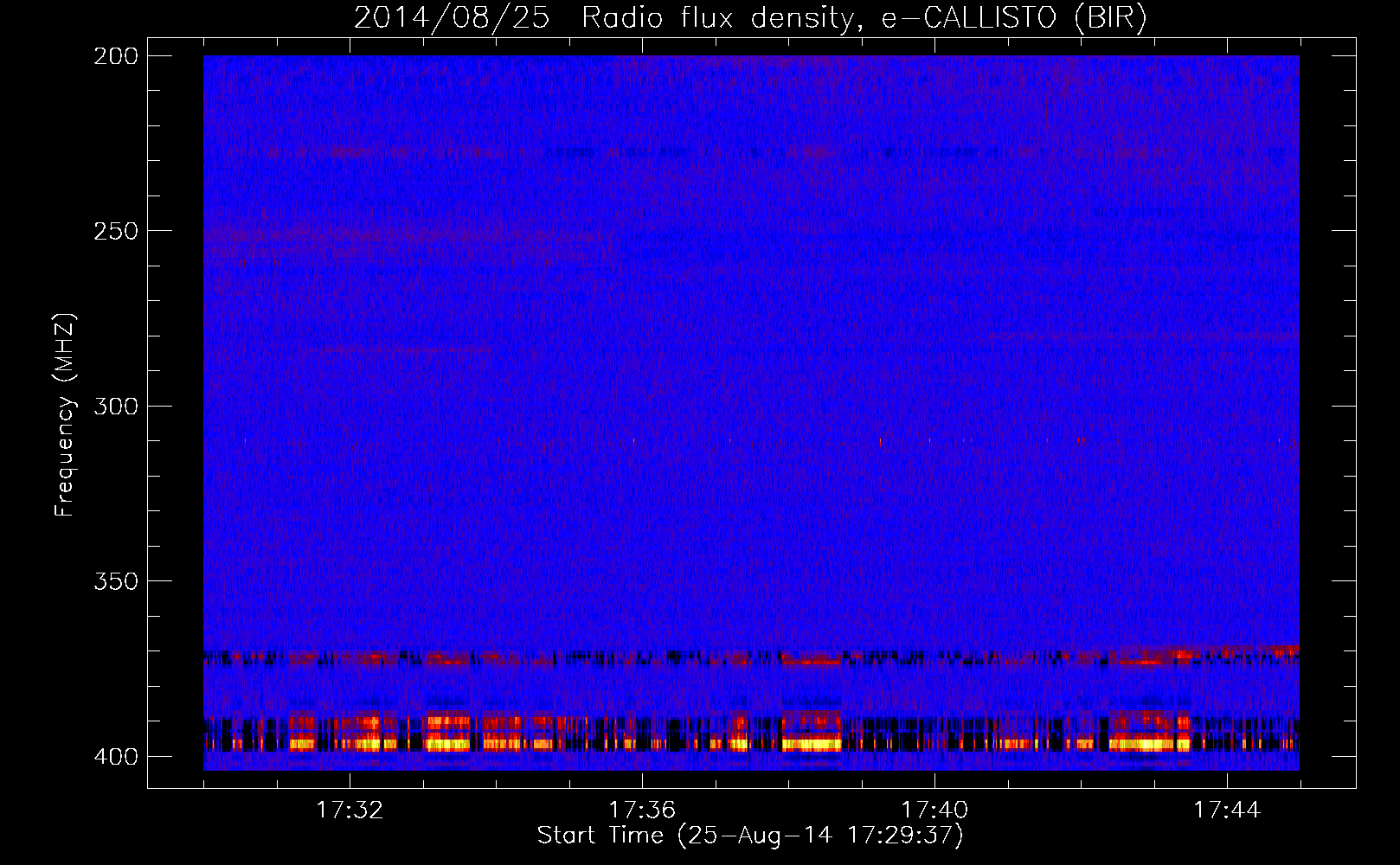The height and width of the screenshot is (865, 1400).
Task: Click the 'Start Time (25-Aug-14 17:29:37)' label
Action: pos(750,836)
